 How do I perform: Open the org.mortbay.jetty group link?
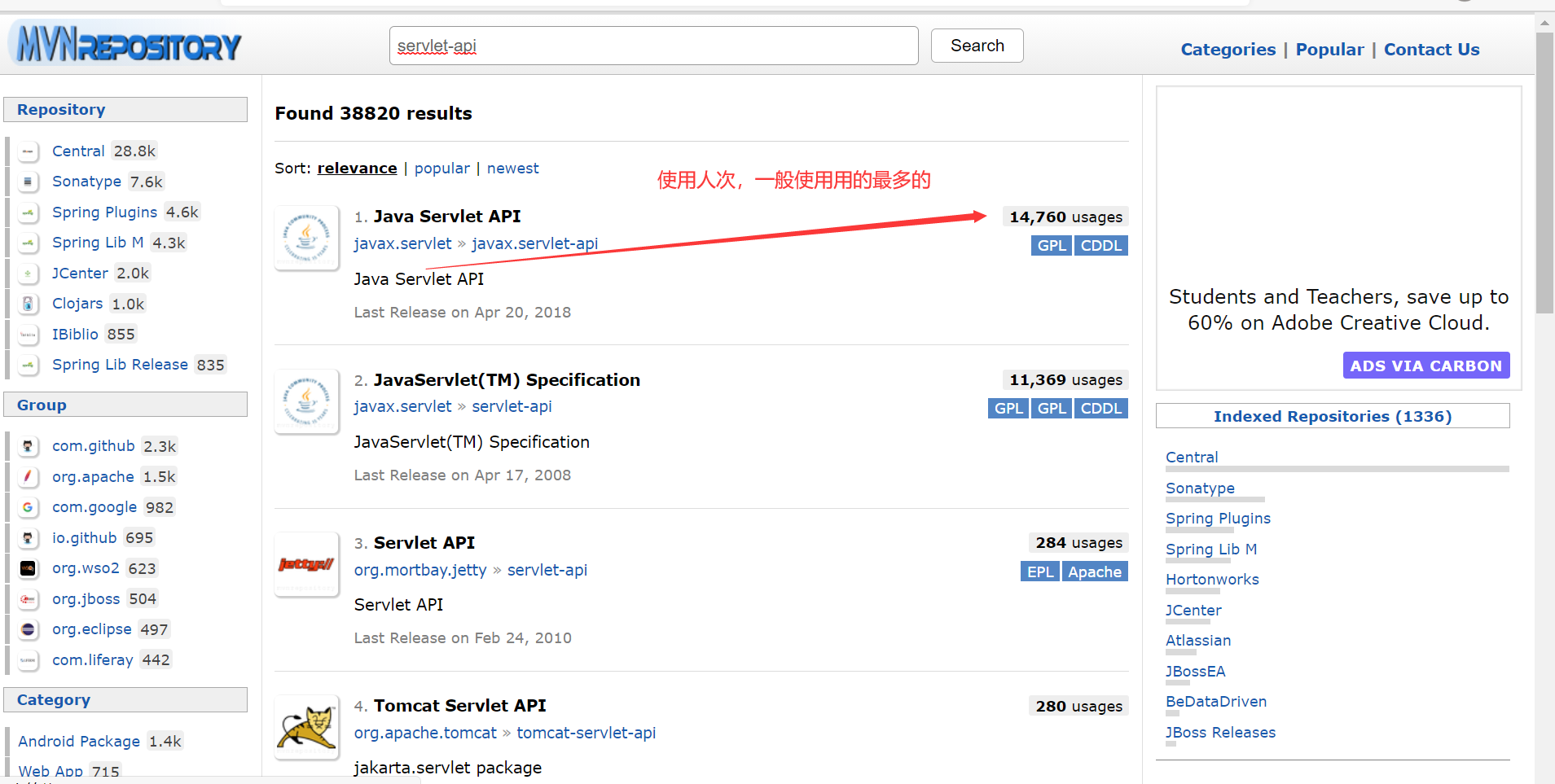pos(420,570)
